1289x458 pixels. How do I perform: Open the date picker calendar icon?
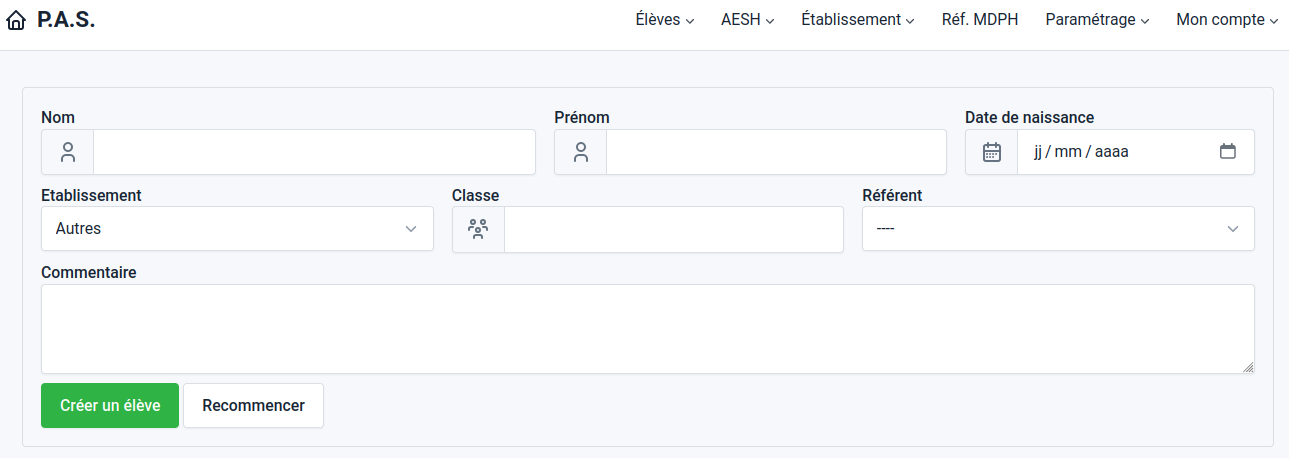(x=1228, y=152)
